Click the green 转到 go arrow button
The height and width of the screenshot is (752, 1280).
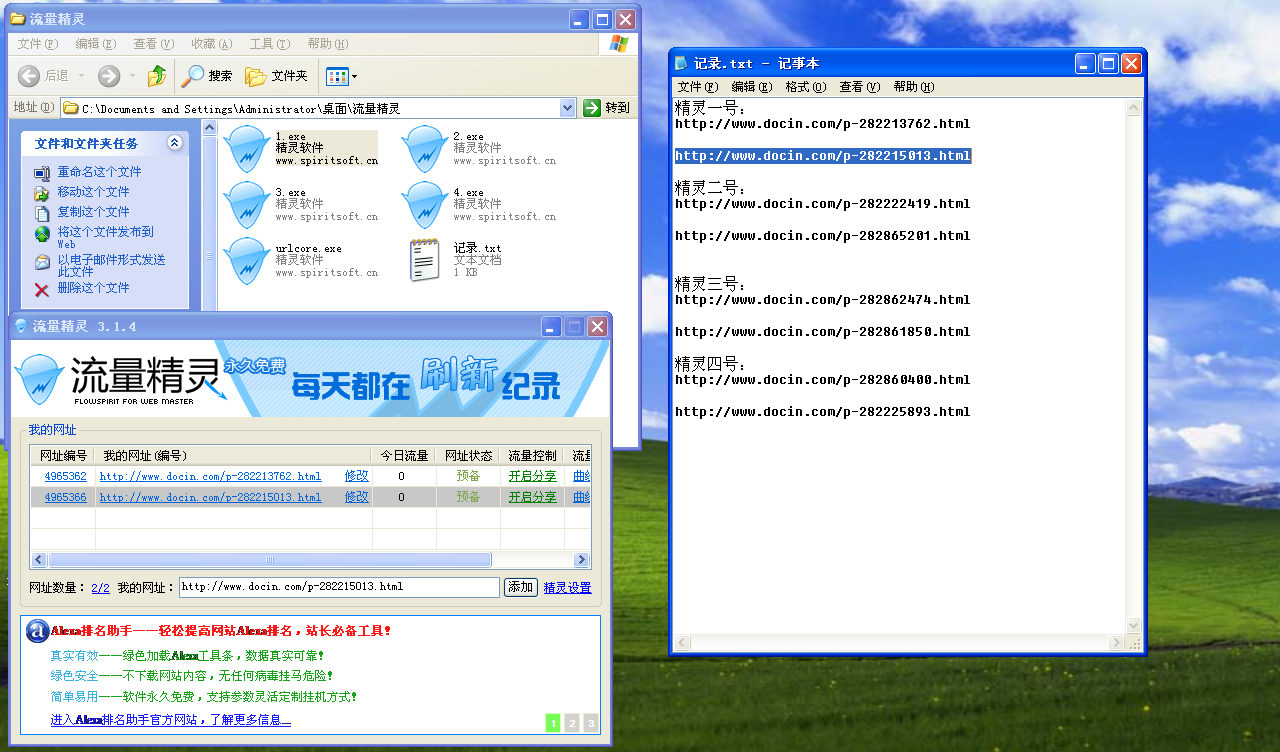[x=592, y=108]
